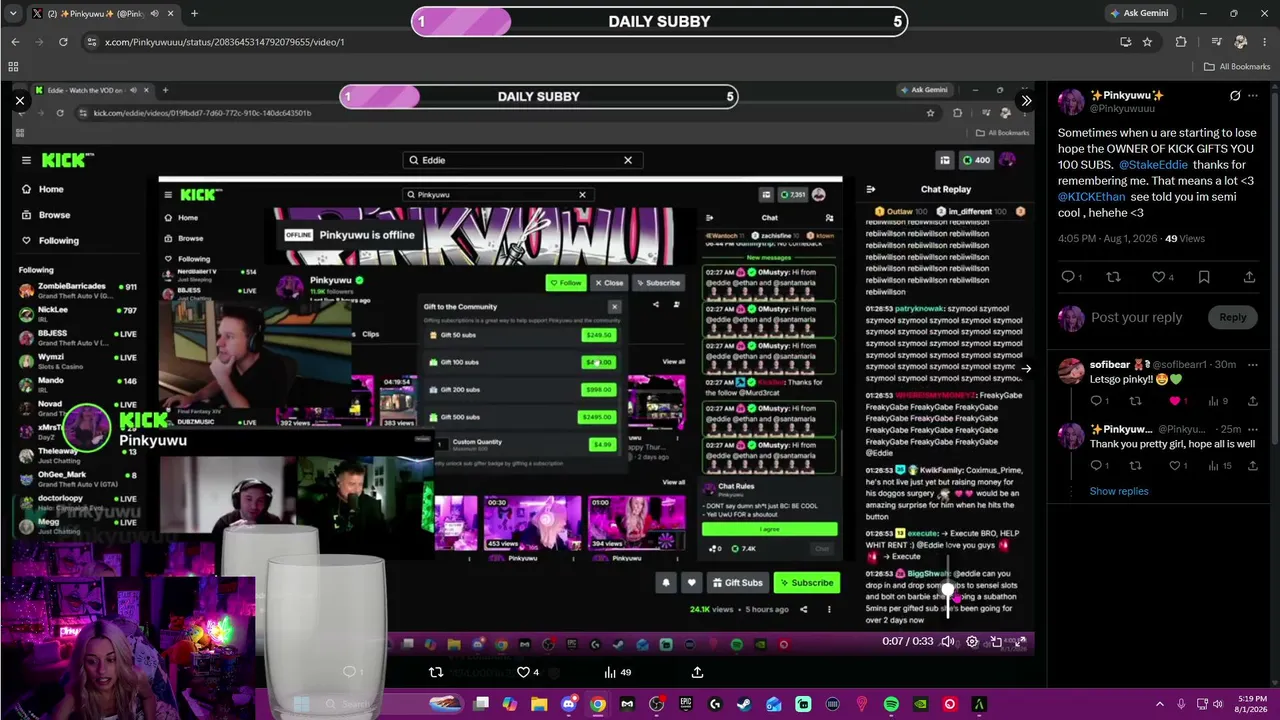Open a new browser tab
Image resolution: width=1280 pixels, height=720 pixels.
pyautogui.click(x=194, y=13)
